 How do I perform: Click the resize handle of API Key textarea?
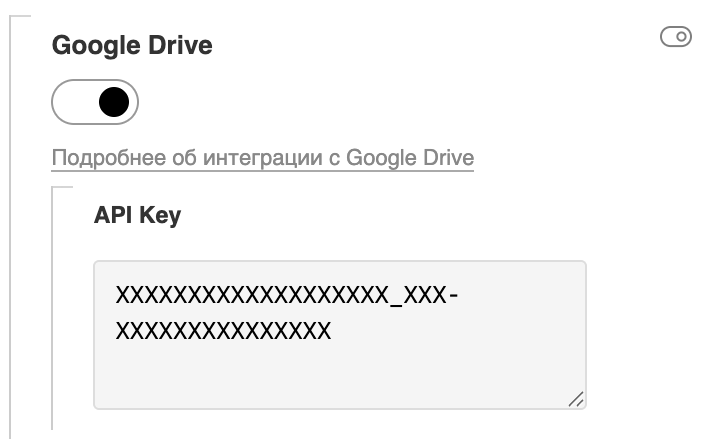click(x=576, y=399)
